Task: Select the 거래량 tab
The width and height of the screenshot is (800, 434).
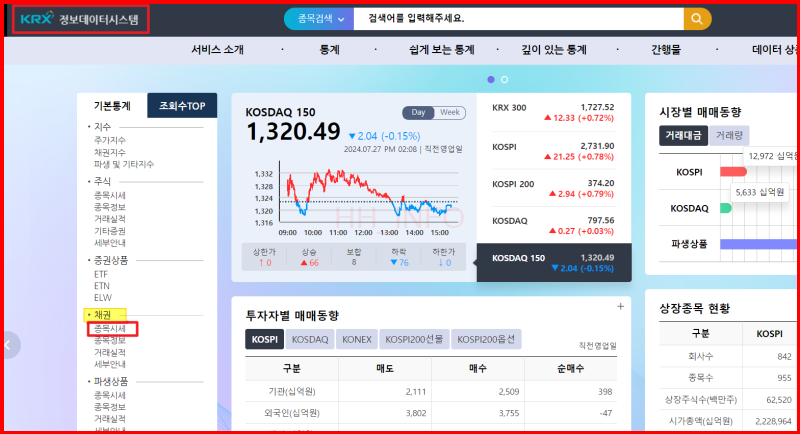Action: [729, 136]
